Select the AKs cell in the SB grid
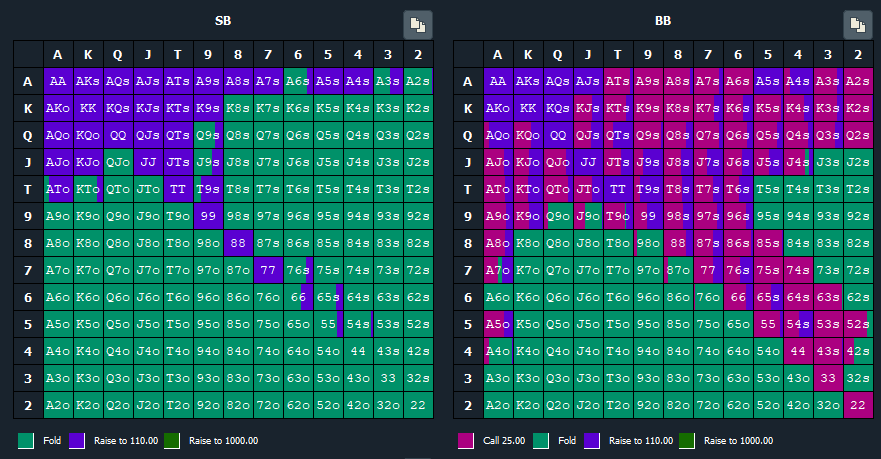The image size is (881, 459). click(88, 81)
